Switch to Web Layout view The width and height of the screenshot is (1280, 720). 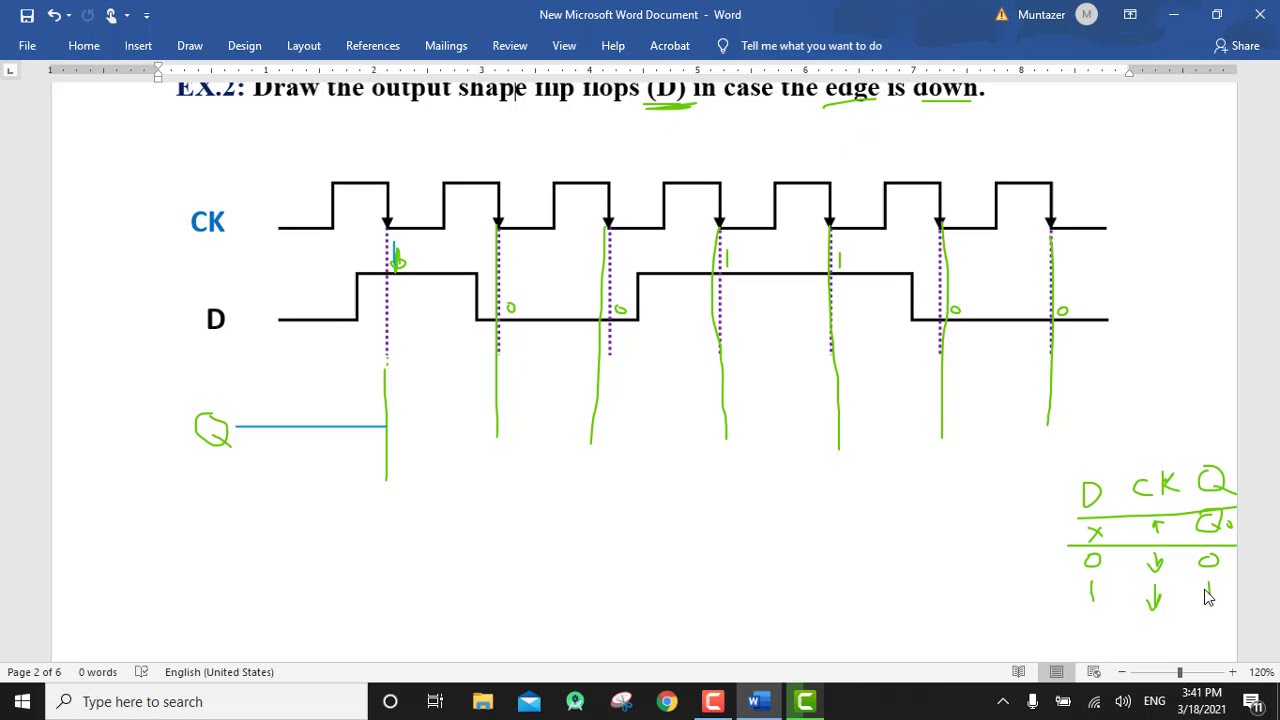pyautogui.click(x=1094, y=672)
